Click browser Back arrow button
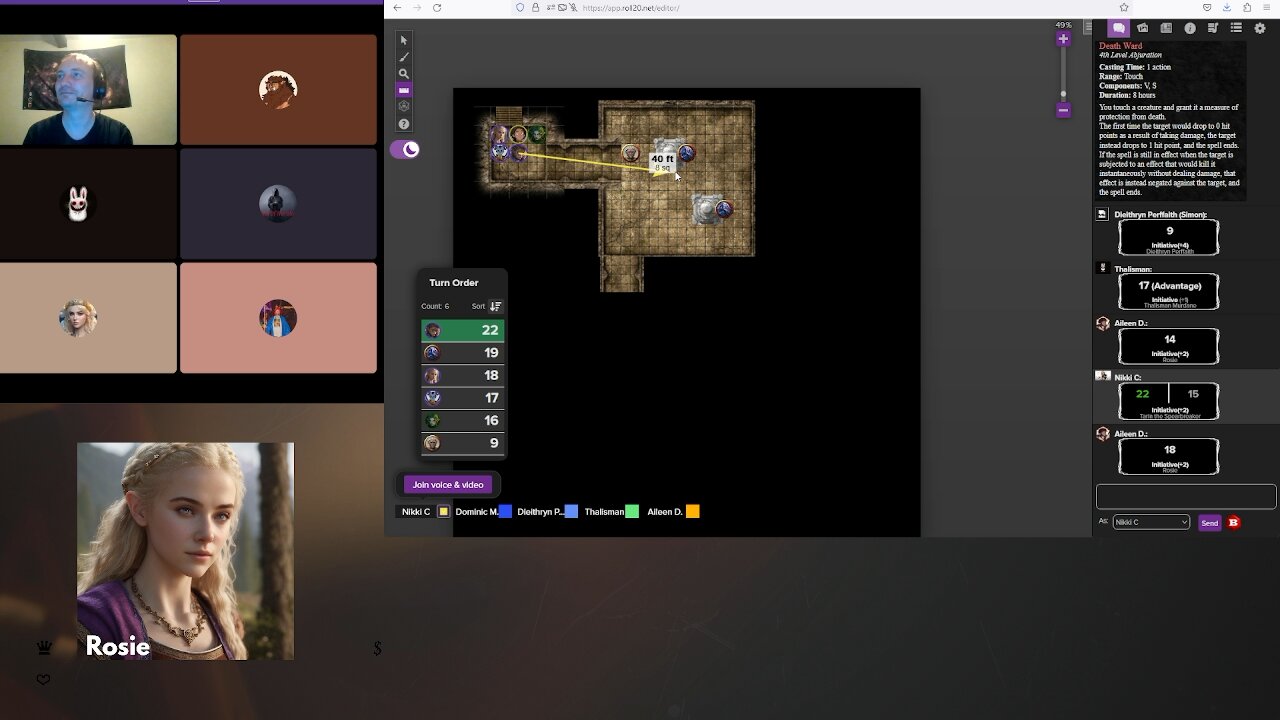 (397, 8)
